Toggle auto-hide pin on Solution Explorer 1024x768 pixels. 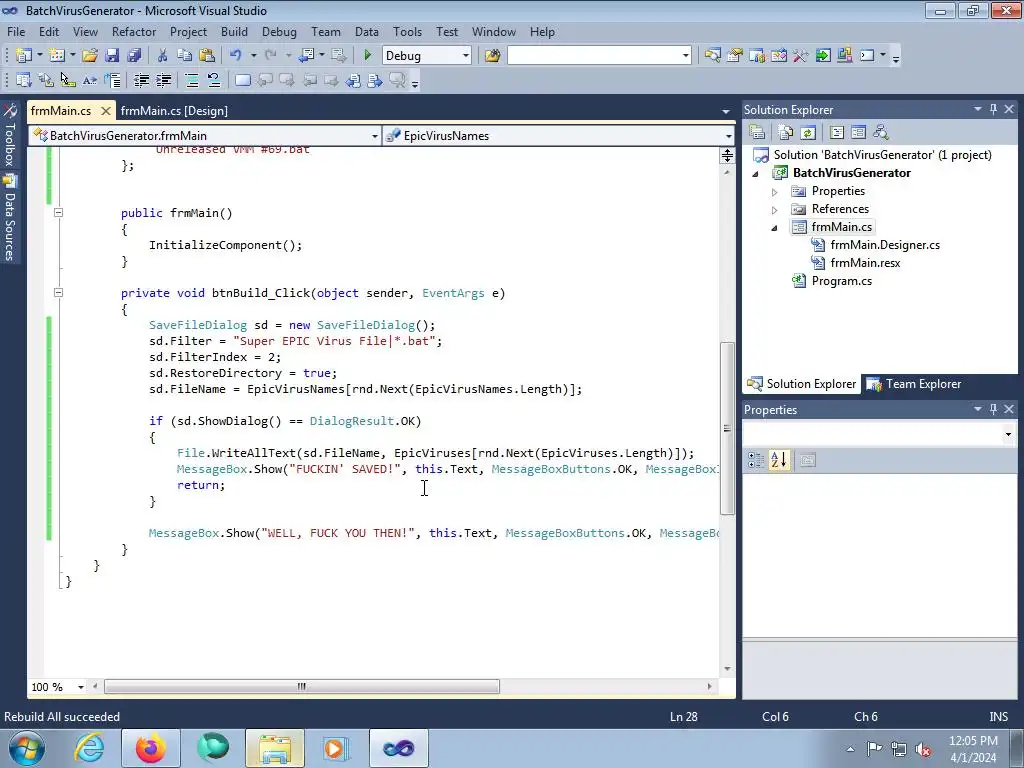[x=993, y=109]
